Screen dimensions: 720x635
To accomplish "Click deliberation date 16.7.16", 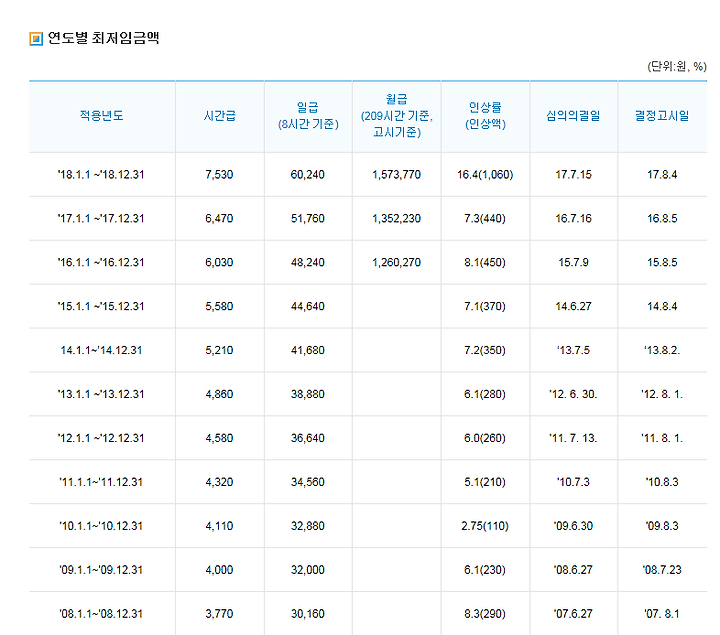I will (573, 219).
